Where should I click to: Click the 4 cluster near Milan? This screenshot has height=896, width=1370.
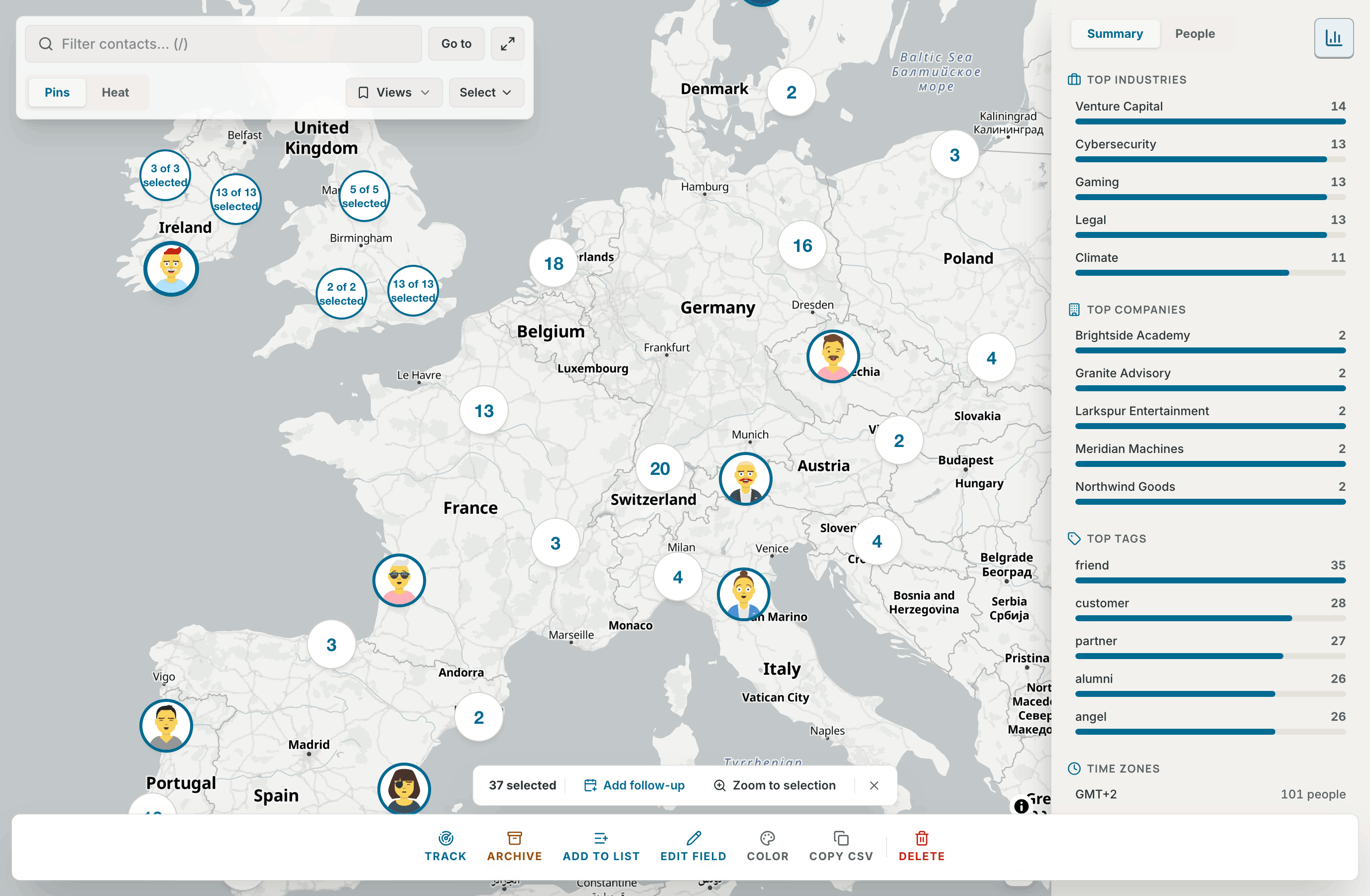(x=678, y=576)
